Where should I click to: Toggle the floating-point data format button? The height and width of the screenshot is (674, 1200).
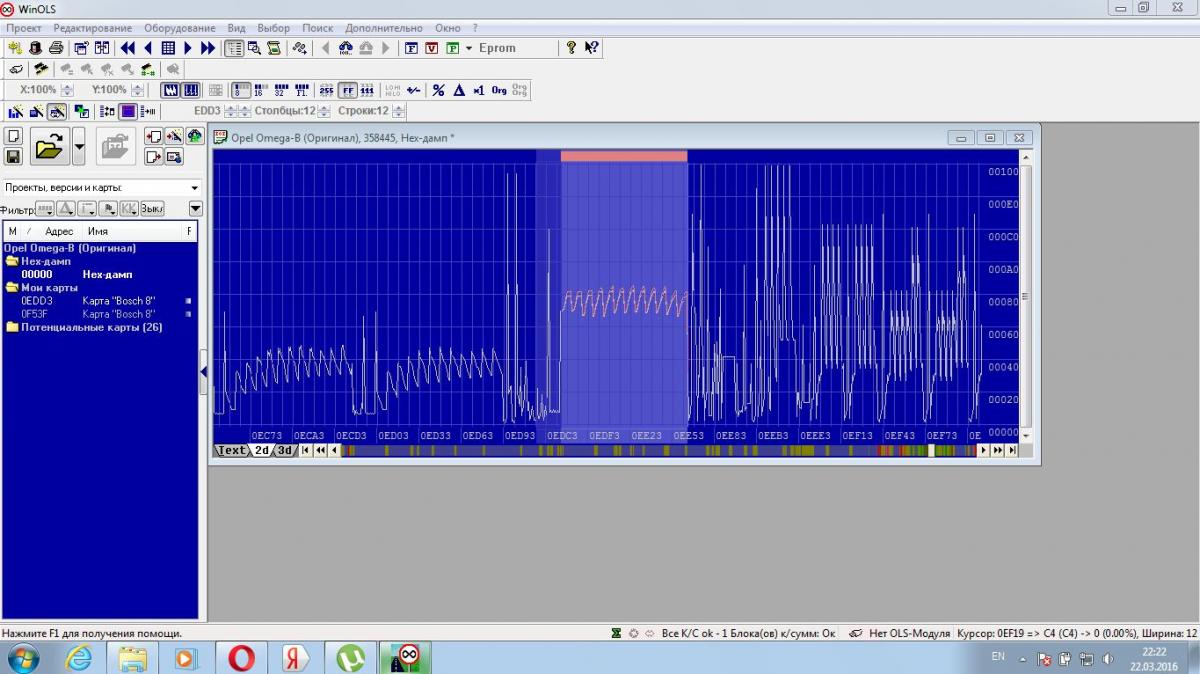(301, 90)
